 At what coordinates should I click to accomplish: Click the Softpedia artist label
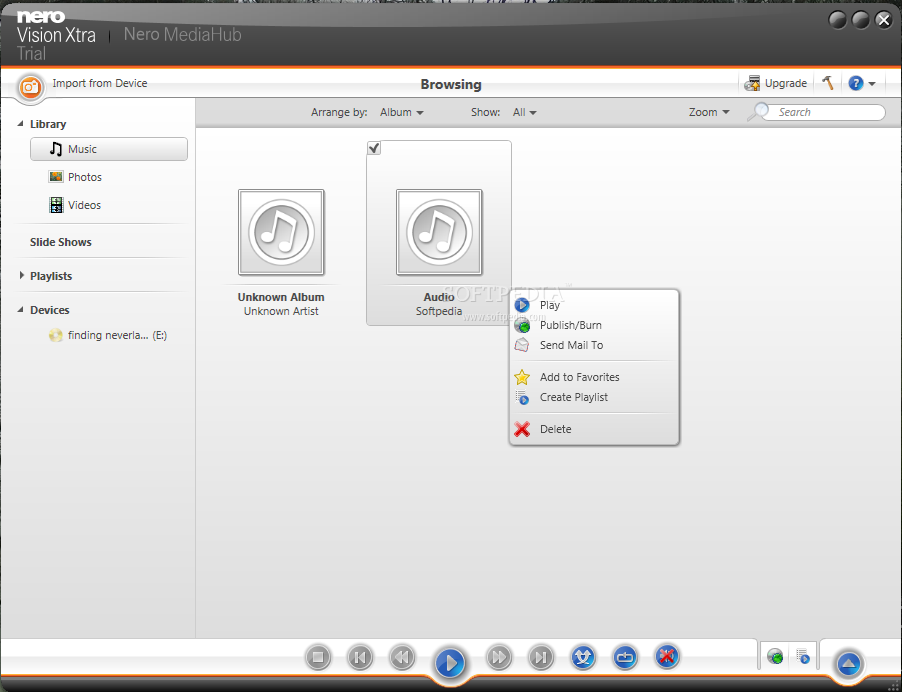439,311
